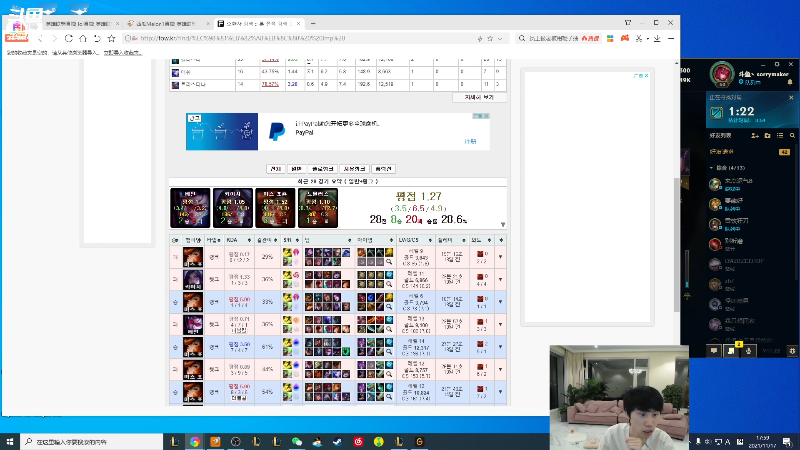Expand the second match row arrow

point(500,280)
